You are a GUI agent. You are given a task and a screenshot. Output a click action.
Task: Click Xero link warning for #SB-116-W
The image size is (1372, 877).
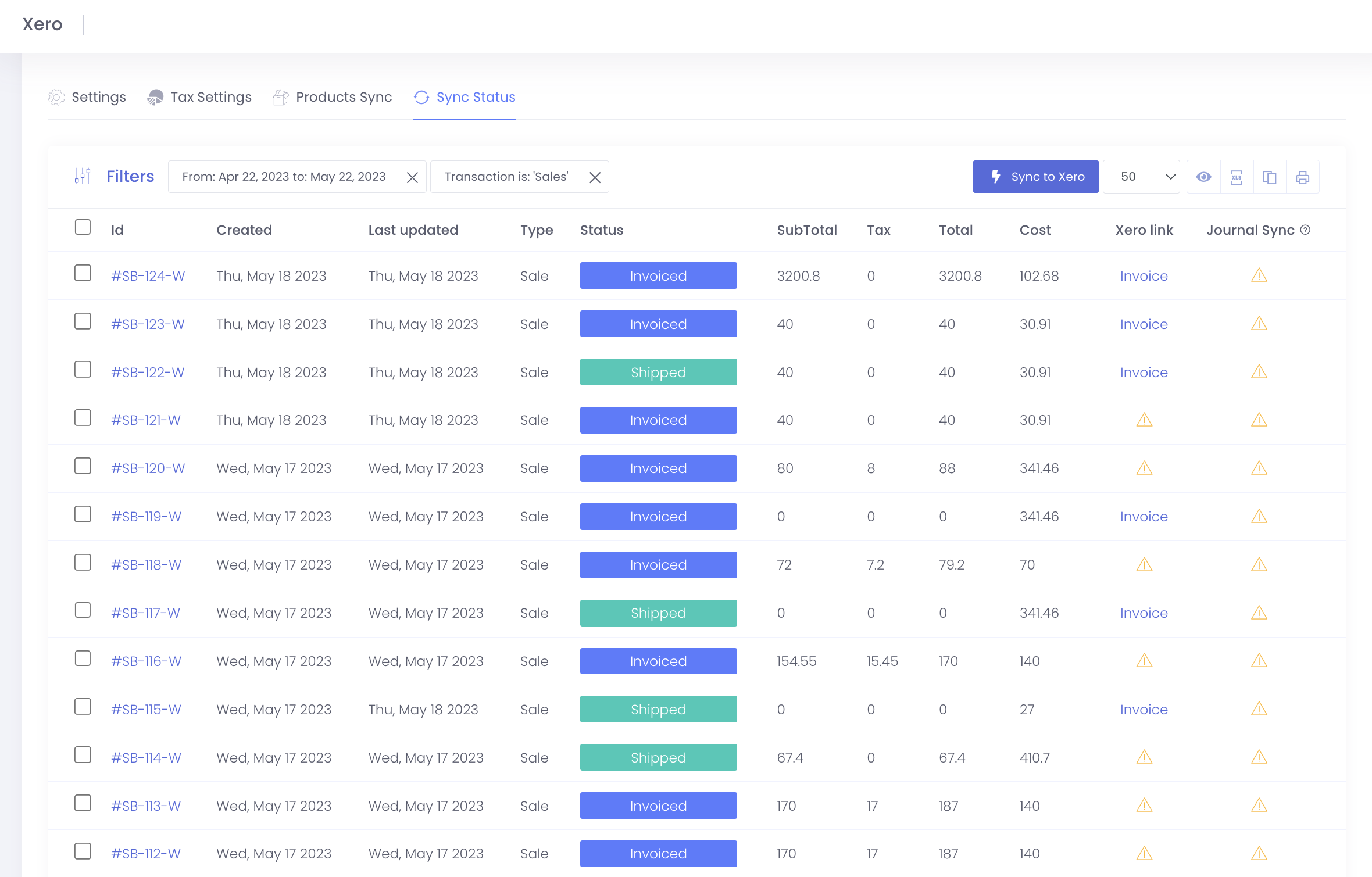(x=1145, y=660)
